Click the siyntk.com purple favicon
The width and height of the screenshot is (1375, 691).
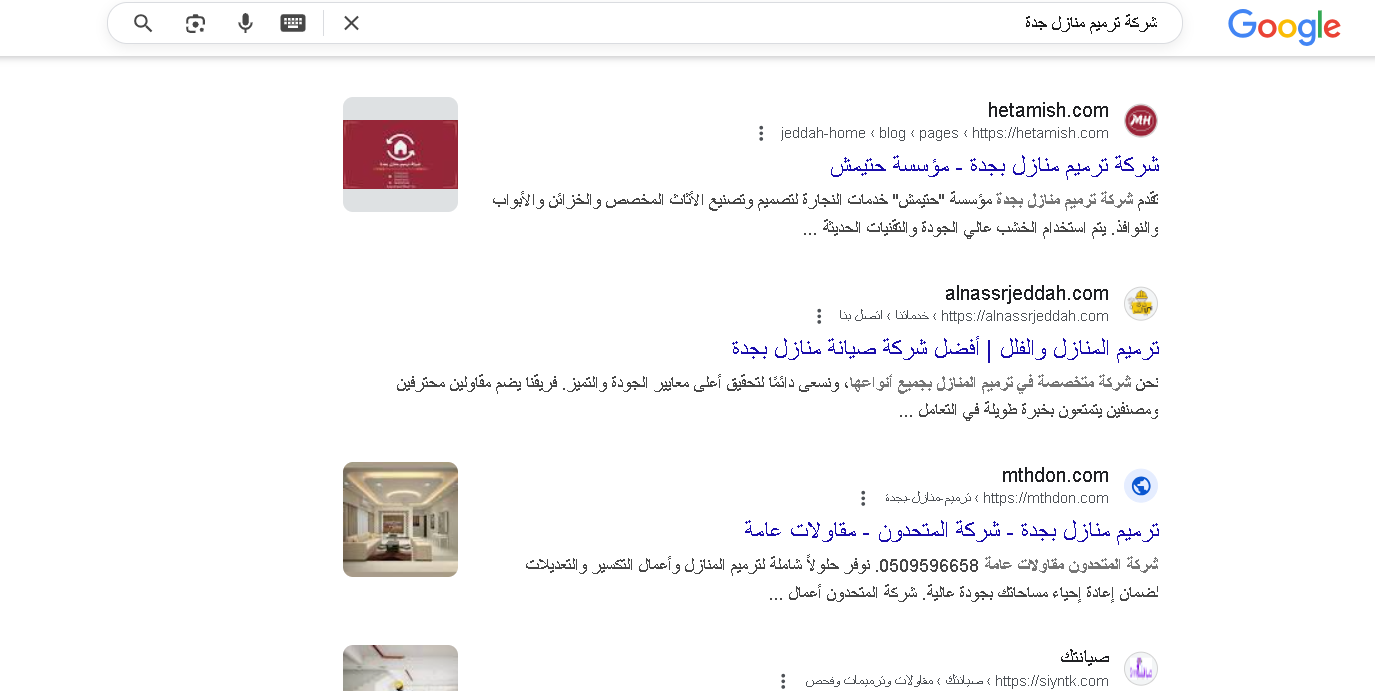1140,668
